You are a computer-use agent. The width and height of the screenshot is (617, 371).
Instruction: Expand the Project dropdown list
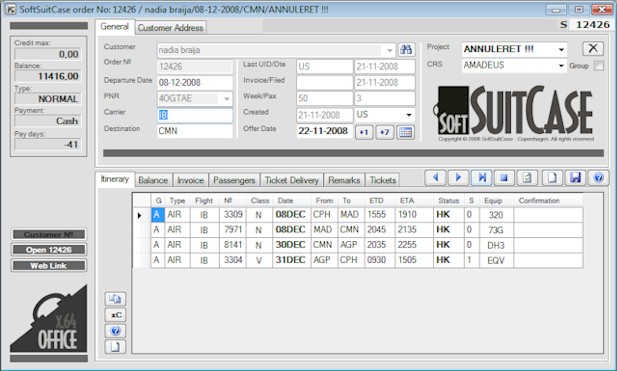pyautogui.click(x=561, y=50)
